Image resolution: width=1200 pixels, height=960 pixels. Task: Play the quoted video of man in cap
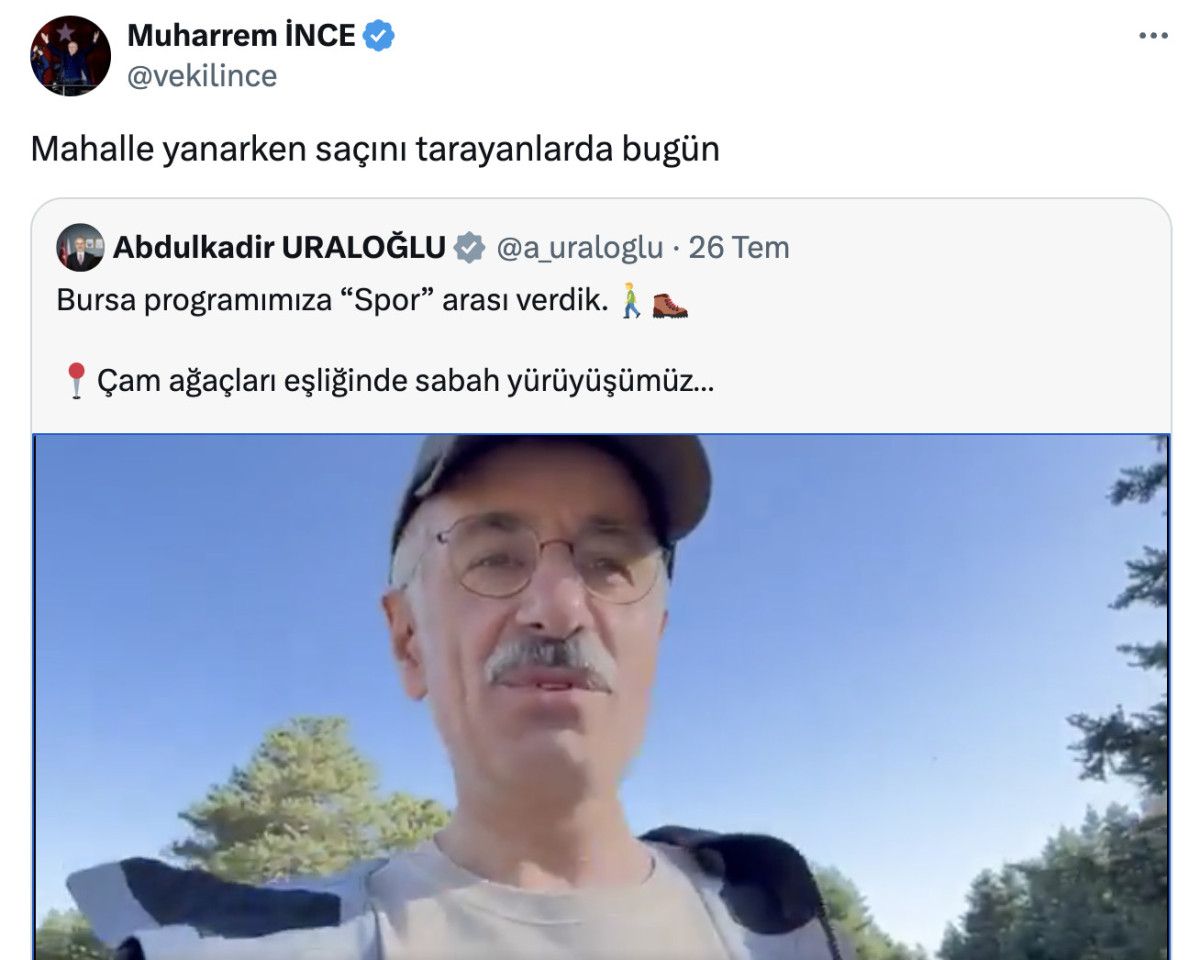tap(601, 697)
